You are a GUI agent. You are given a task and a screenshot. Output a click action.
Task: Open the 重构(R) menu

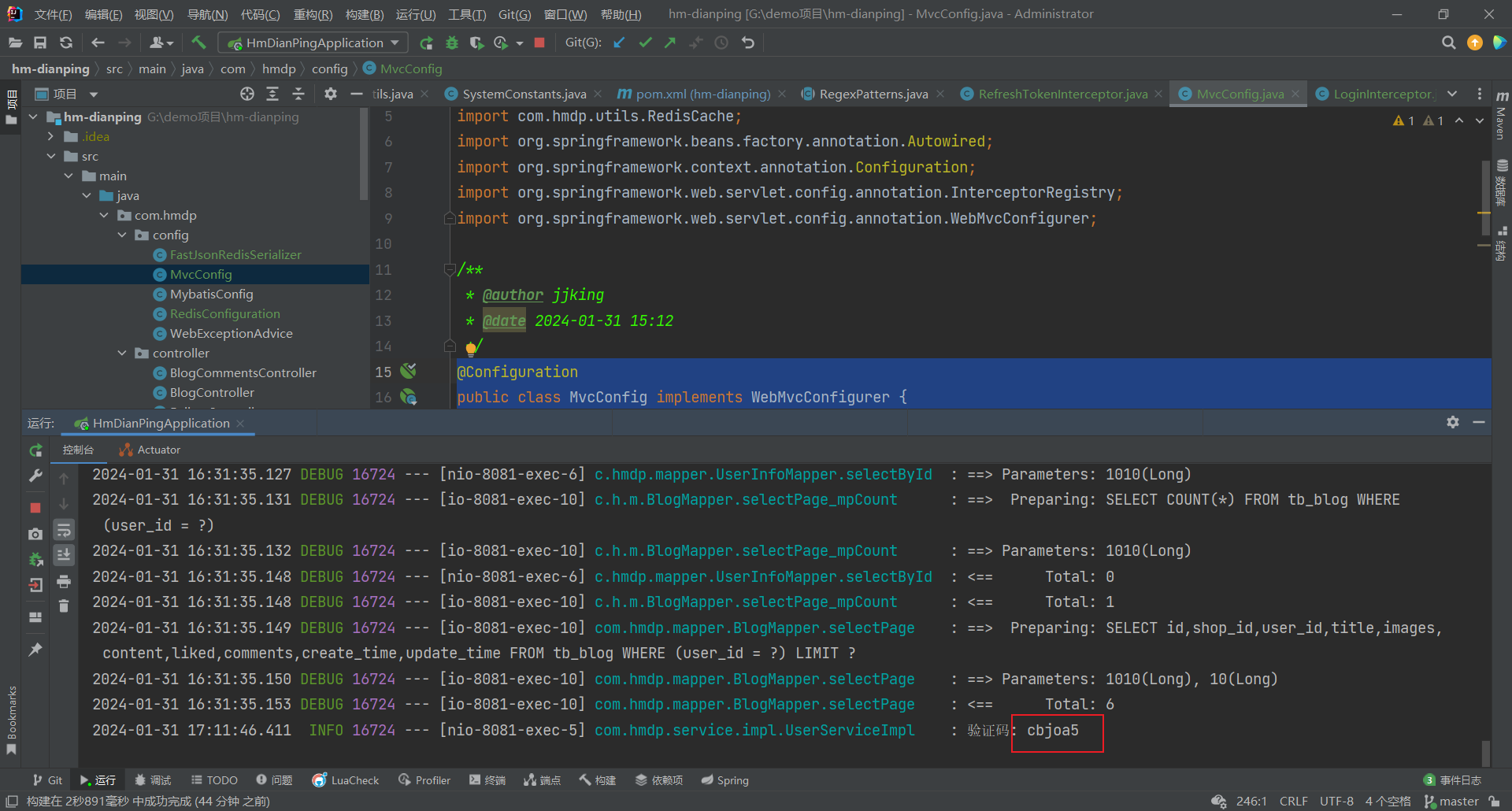click(x=313, y=14)
